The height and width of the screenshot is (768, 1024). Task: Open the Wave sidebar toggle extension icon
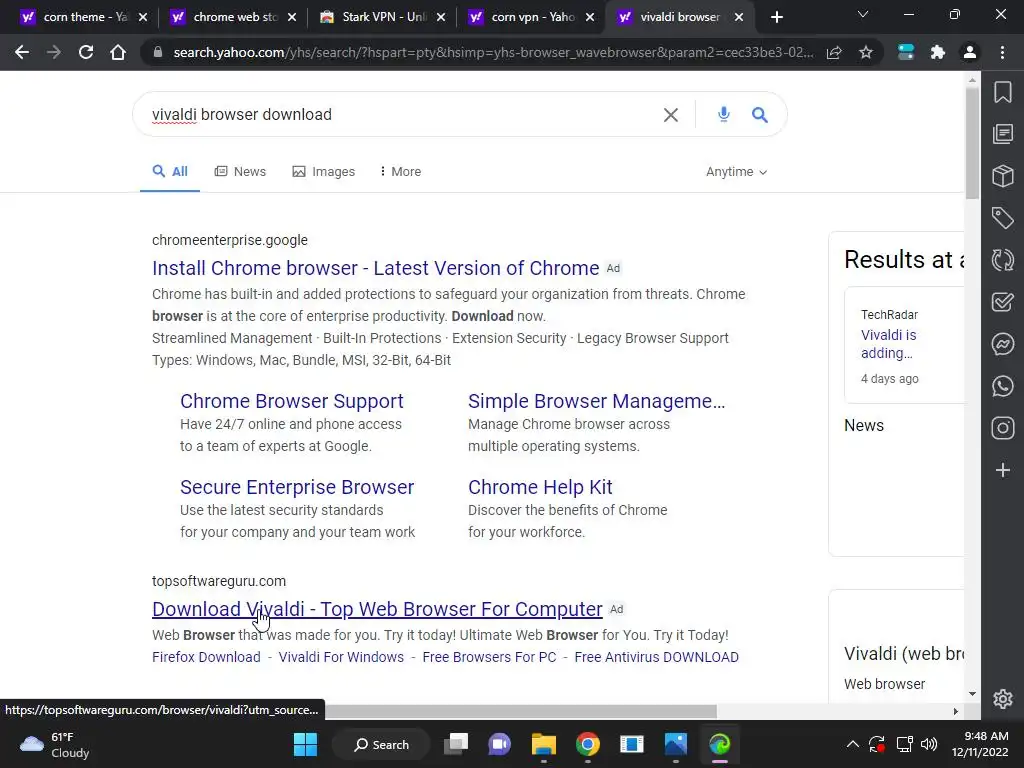tap(906, 52)
